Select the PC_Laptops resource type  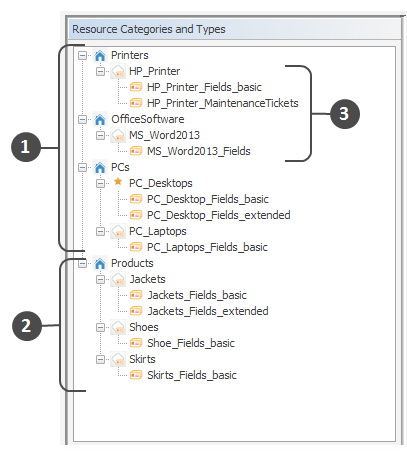coord(158,231)
